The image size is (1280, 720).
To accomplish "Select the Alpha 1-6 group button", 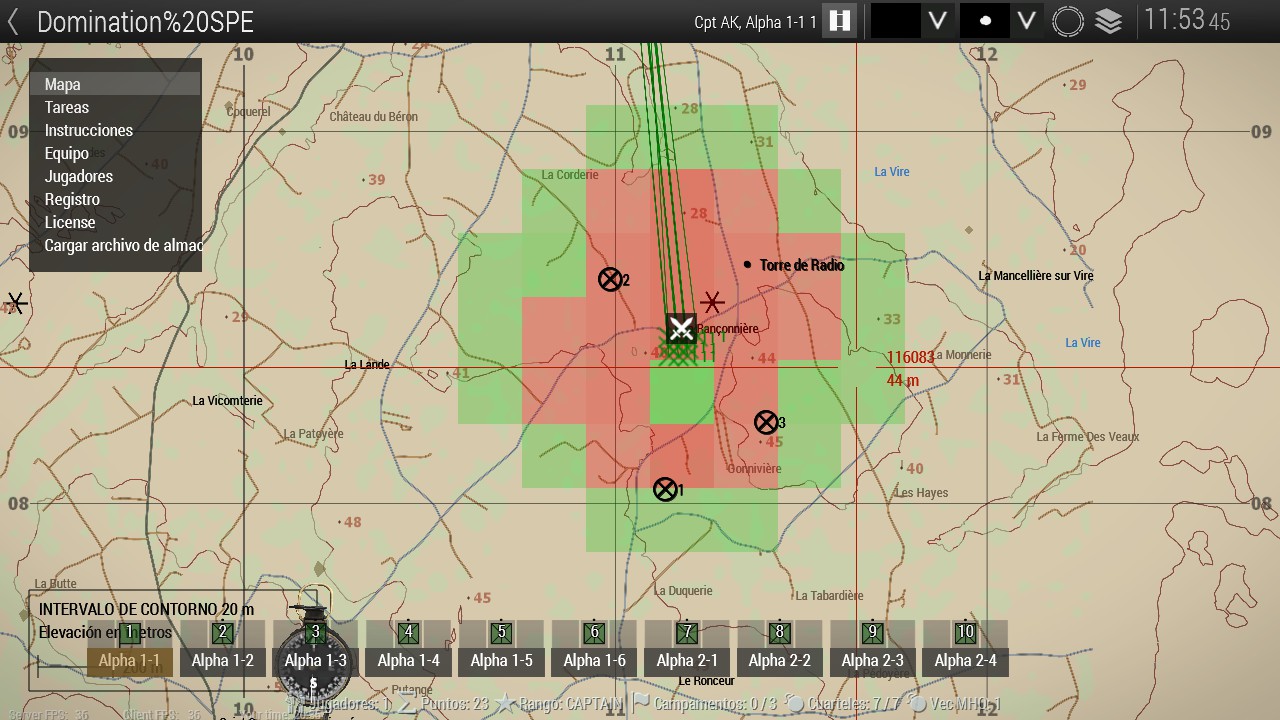I will (594, 660).
